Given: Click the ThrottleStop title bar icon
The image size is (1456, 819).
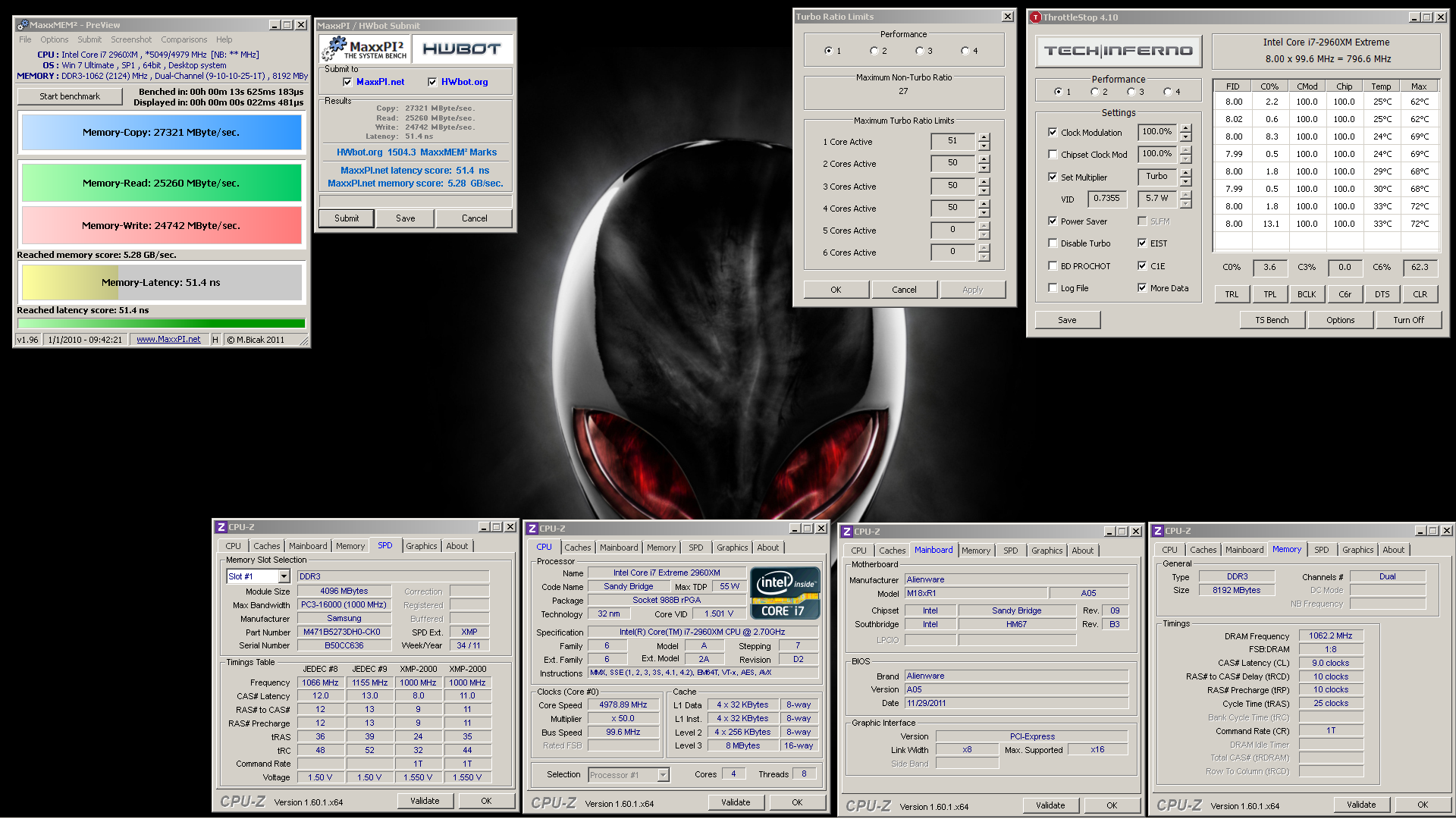Looking at the screenshot, I should 1035,17.
